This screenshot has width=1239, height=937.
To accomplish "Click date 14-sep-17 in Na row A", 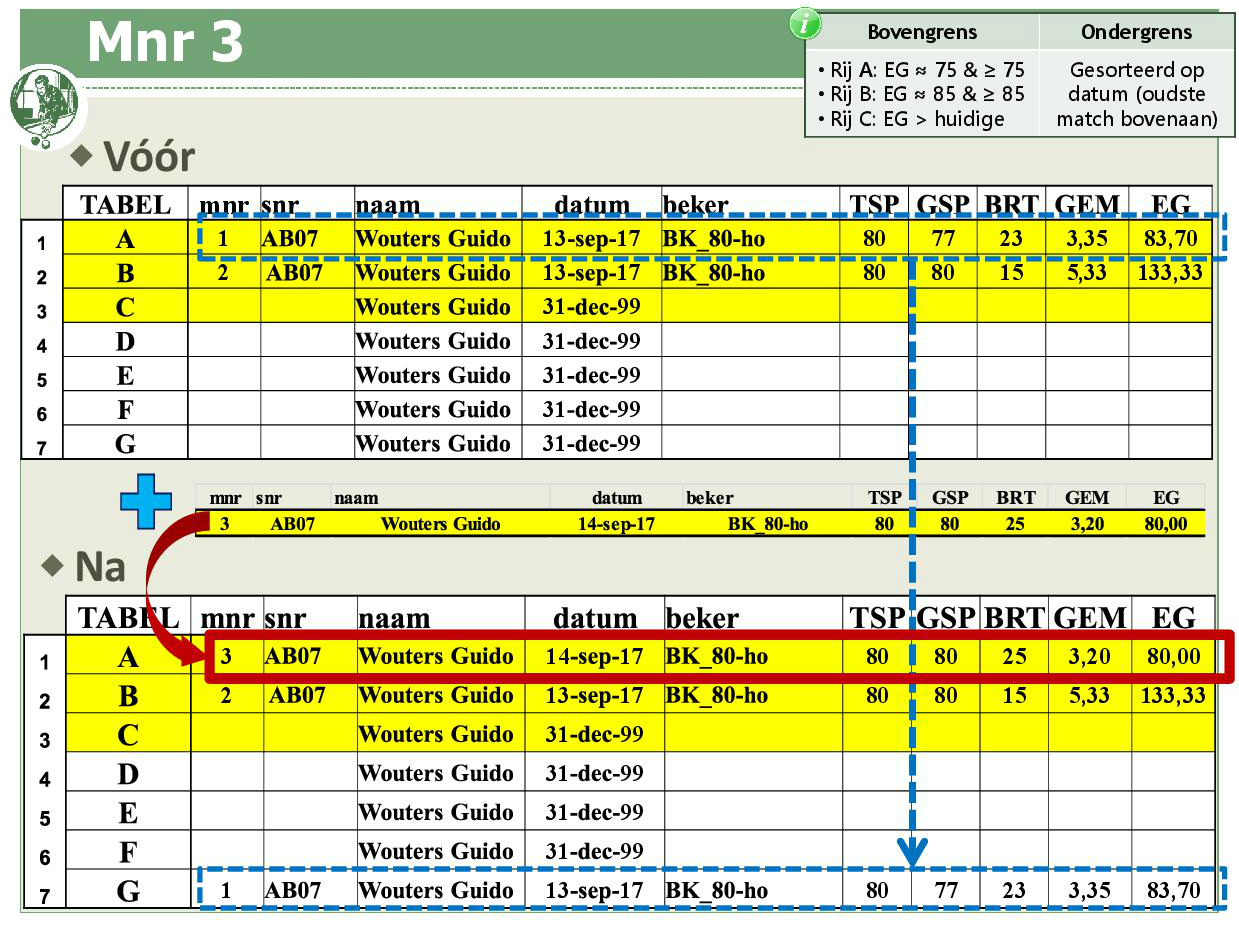I will click(594, 657).
